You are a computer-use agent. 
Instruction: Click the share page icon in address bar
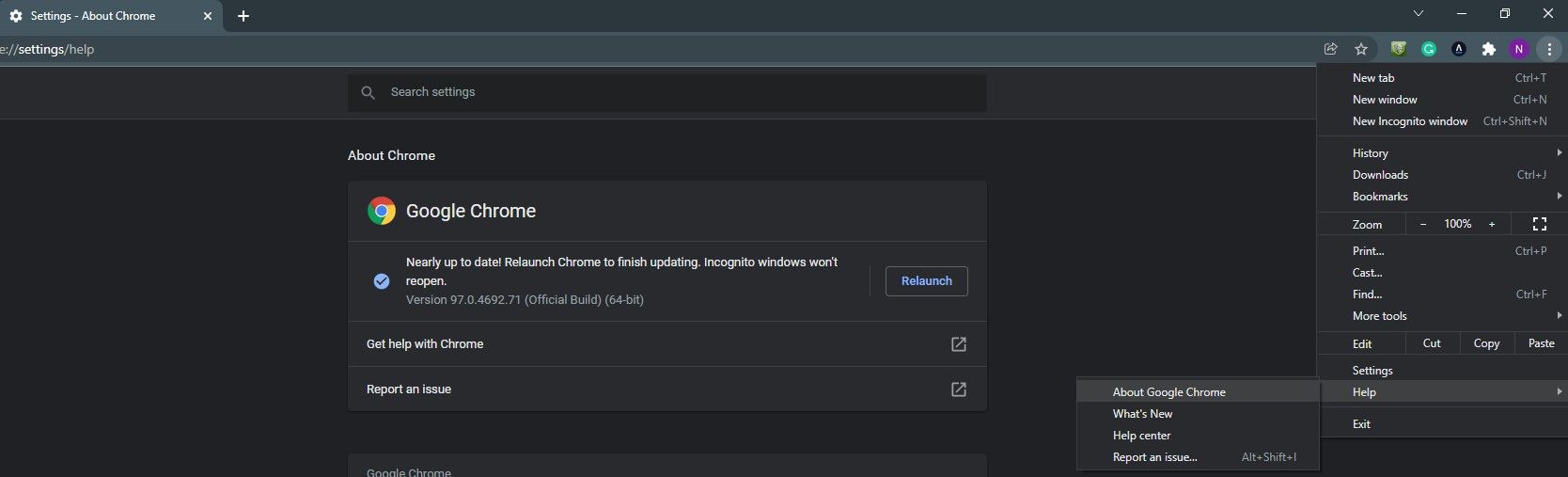[x=1331, y=49]
